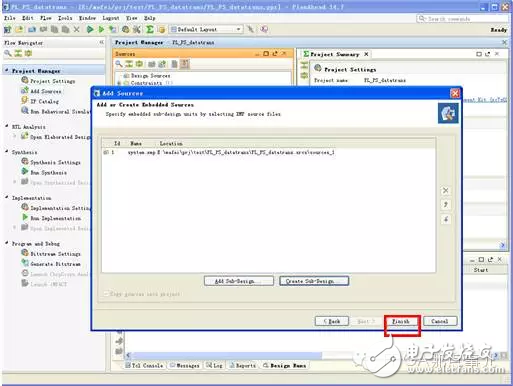The image size is (513, 386).
Task: Click the green Run arrow in toolbar
Action: pyautogui.click(x=90, y=30)
